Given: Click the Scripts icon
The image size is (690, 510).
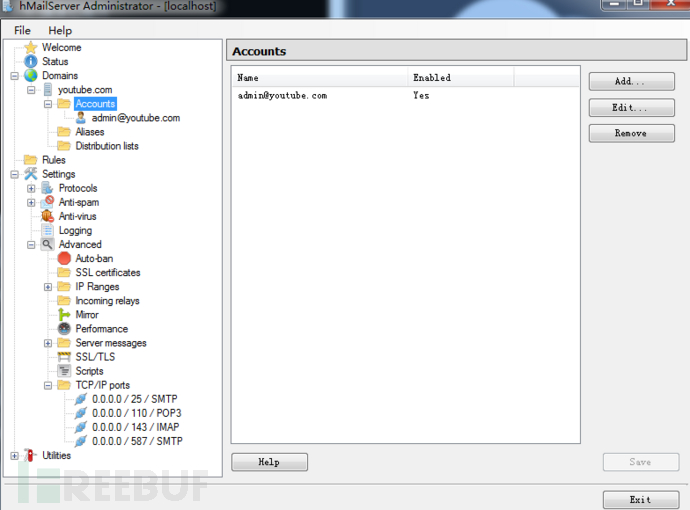Looking at the screenshot, I should click(64, 371).
